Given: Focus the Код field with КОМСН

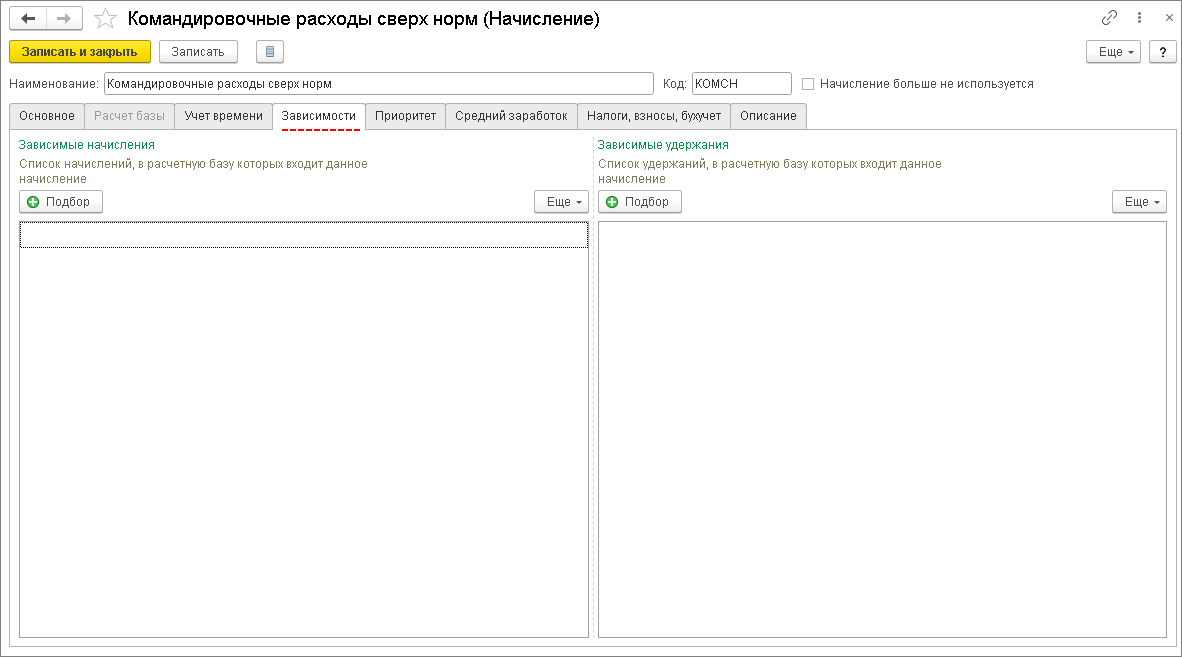Looking at the screenshot, I should (x=742, y=84).
